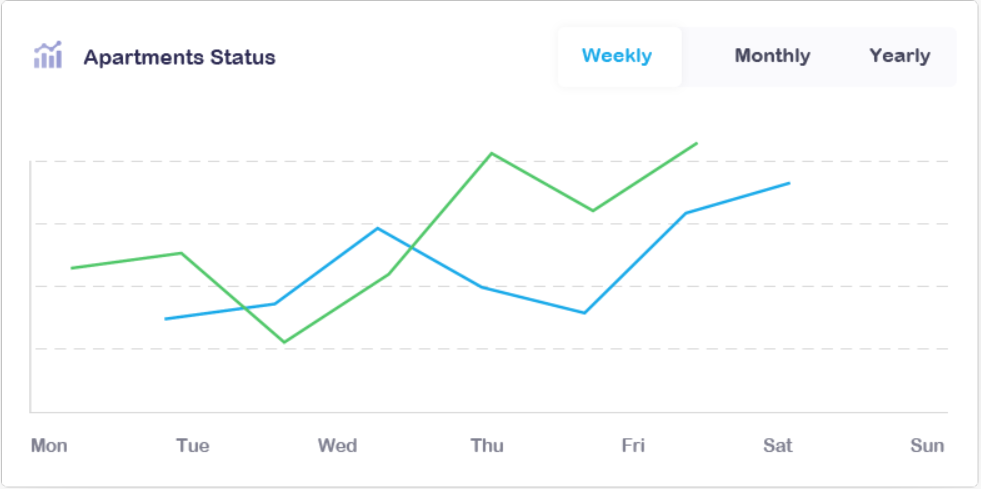
Task: Click the right end of green line
Action: coord(696,143)
